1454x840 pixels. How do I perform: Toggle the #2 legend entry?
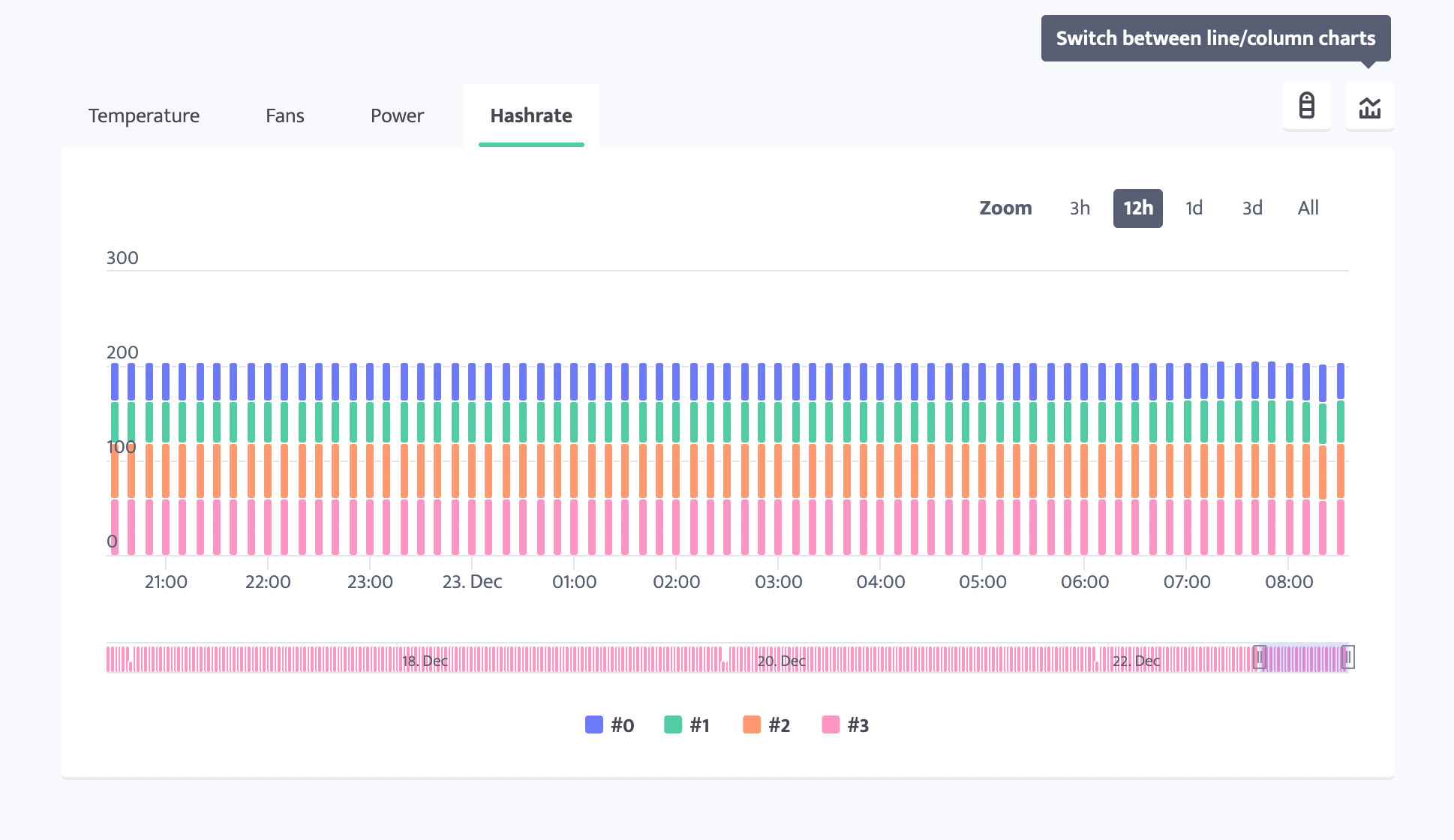point(779,725)
